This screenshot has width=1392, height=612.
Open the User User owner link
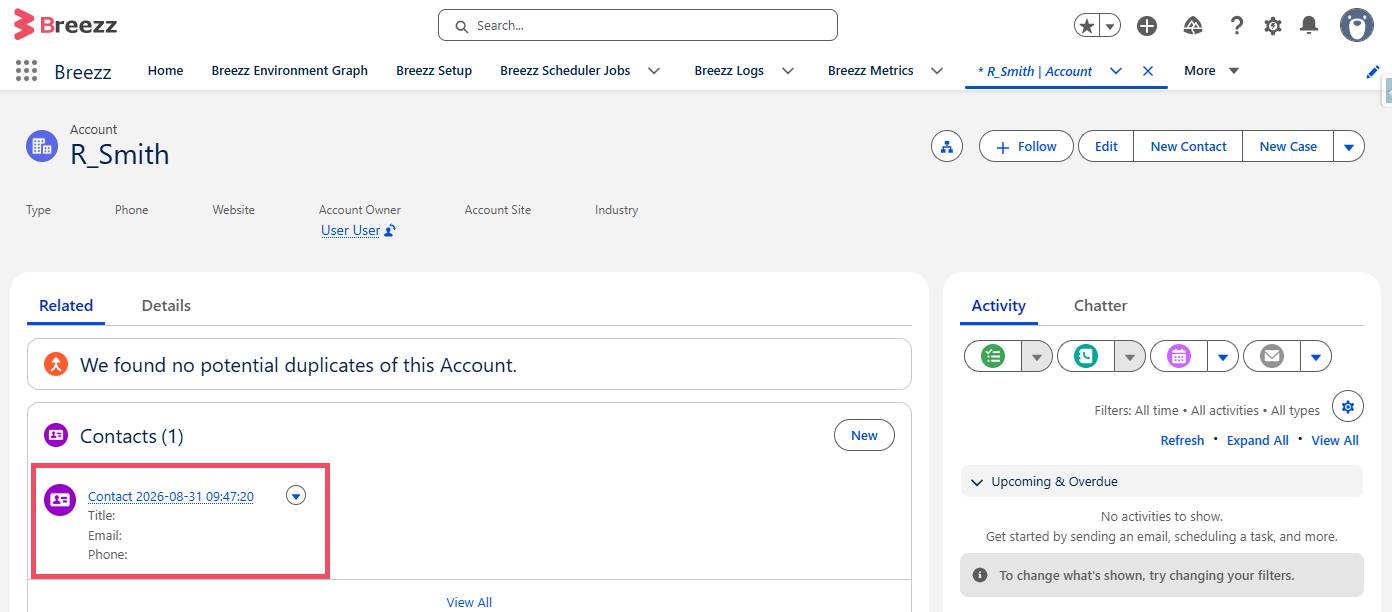[350, 230]
